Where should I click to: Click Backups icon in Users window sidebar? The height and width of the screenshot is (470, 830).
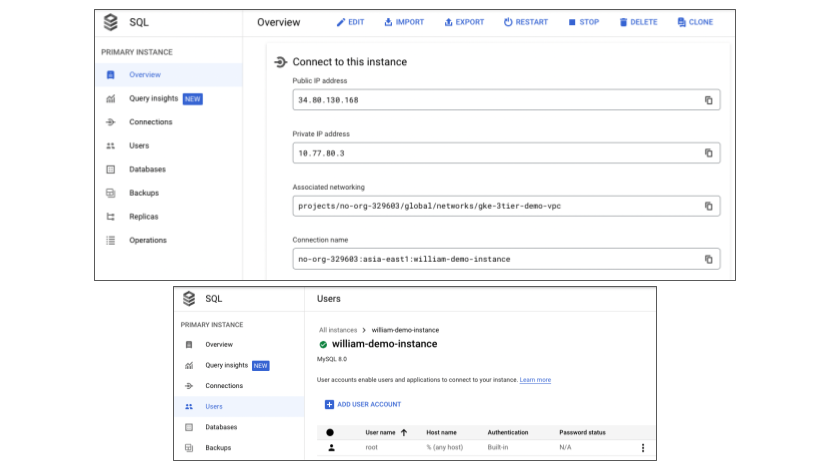189,448
